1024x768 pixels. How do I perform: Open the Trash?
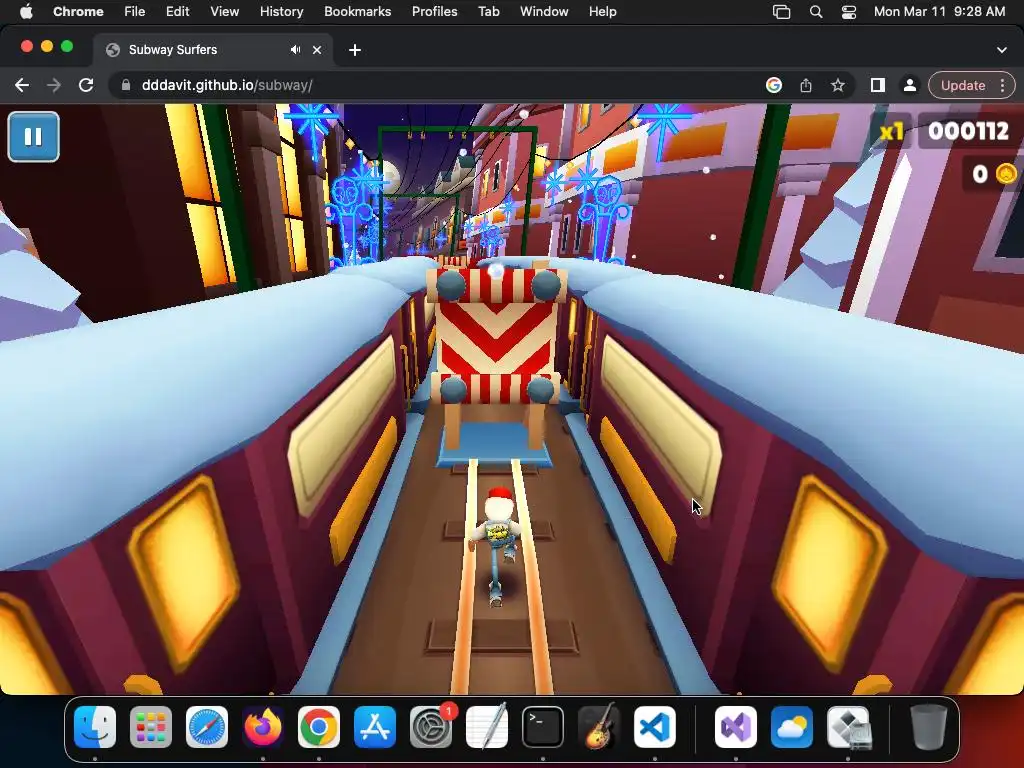(928, 727)
